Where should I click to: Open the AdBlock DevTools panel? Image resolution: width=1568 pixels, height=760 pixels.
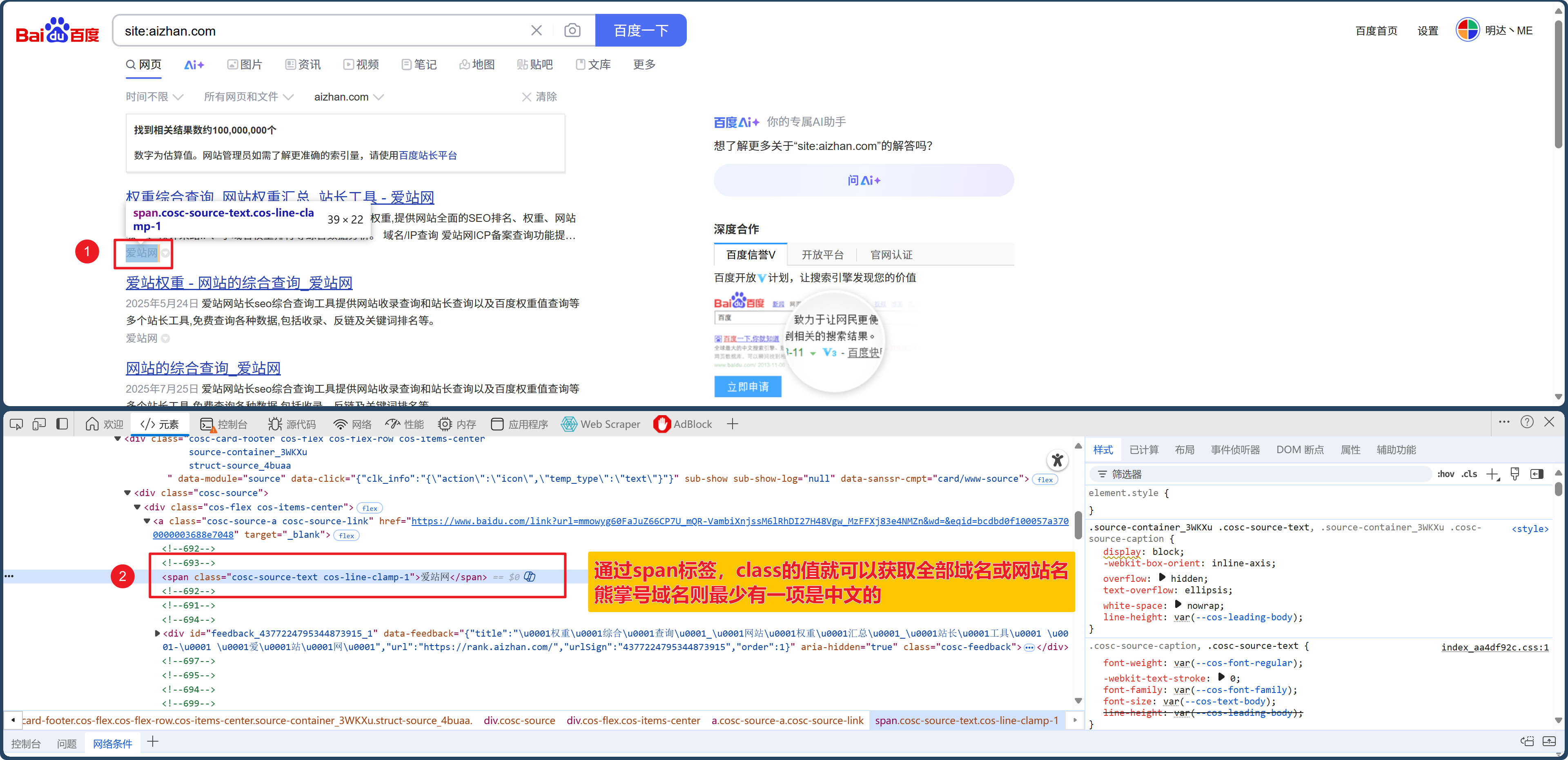click(x=682, y=424)
